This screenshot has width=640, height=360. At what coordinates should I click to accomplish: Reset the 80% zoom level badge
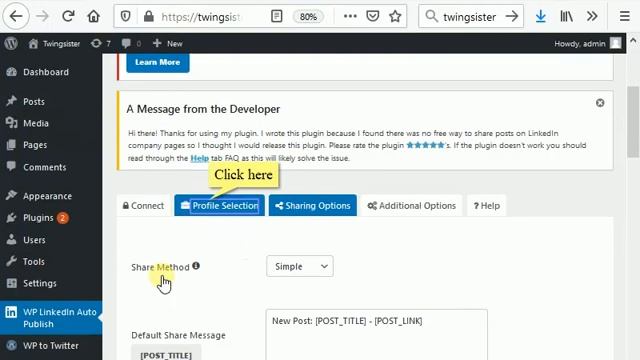(308, 17)
